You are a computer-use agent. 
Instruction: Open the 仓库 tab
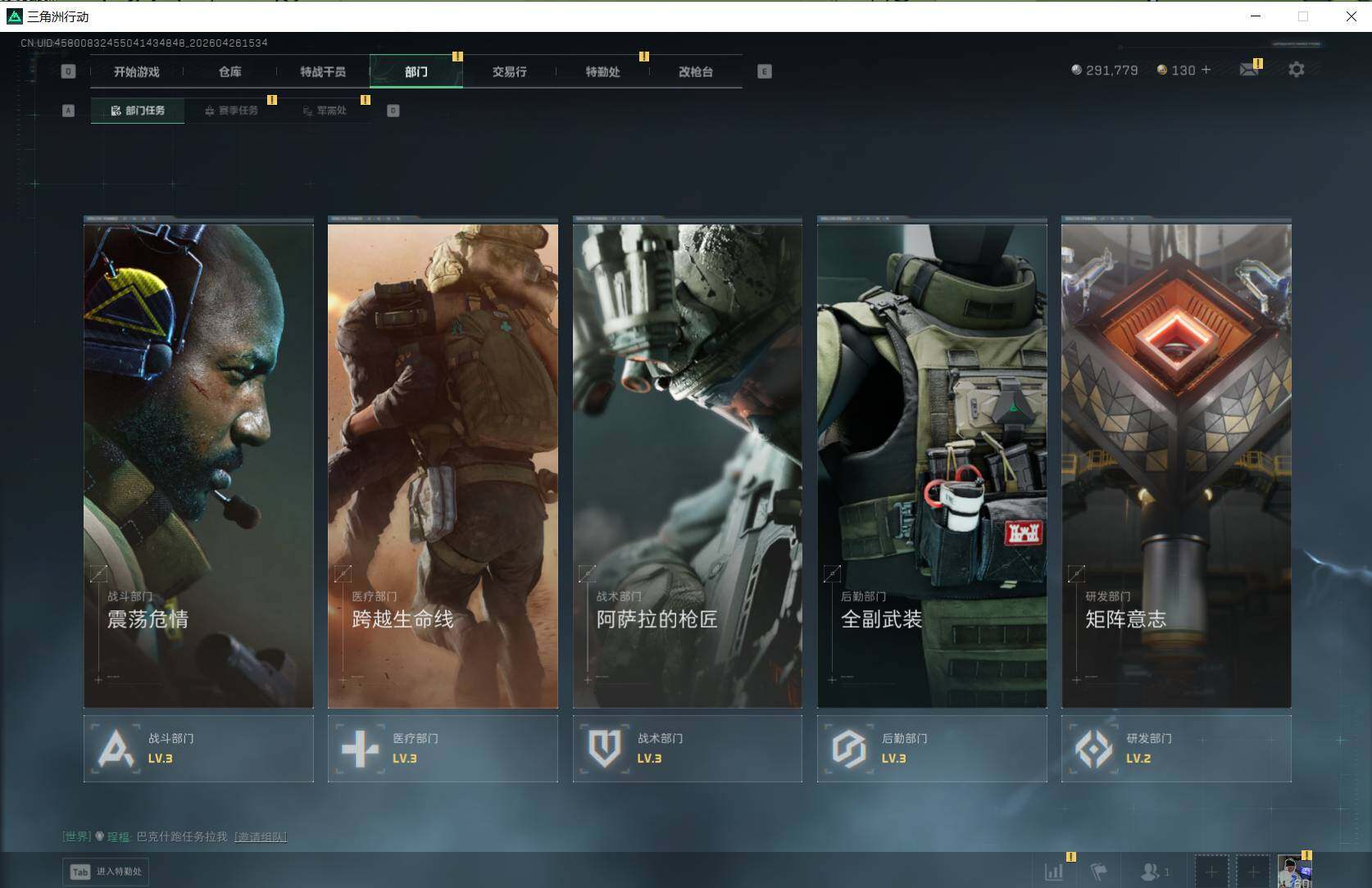(230, 72)
